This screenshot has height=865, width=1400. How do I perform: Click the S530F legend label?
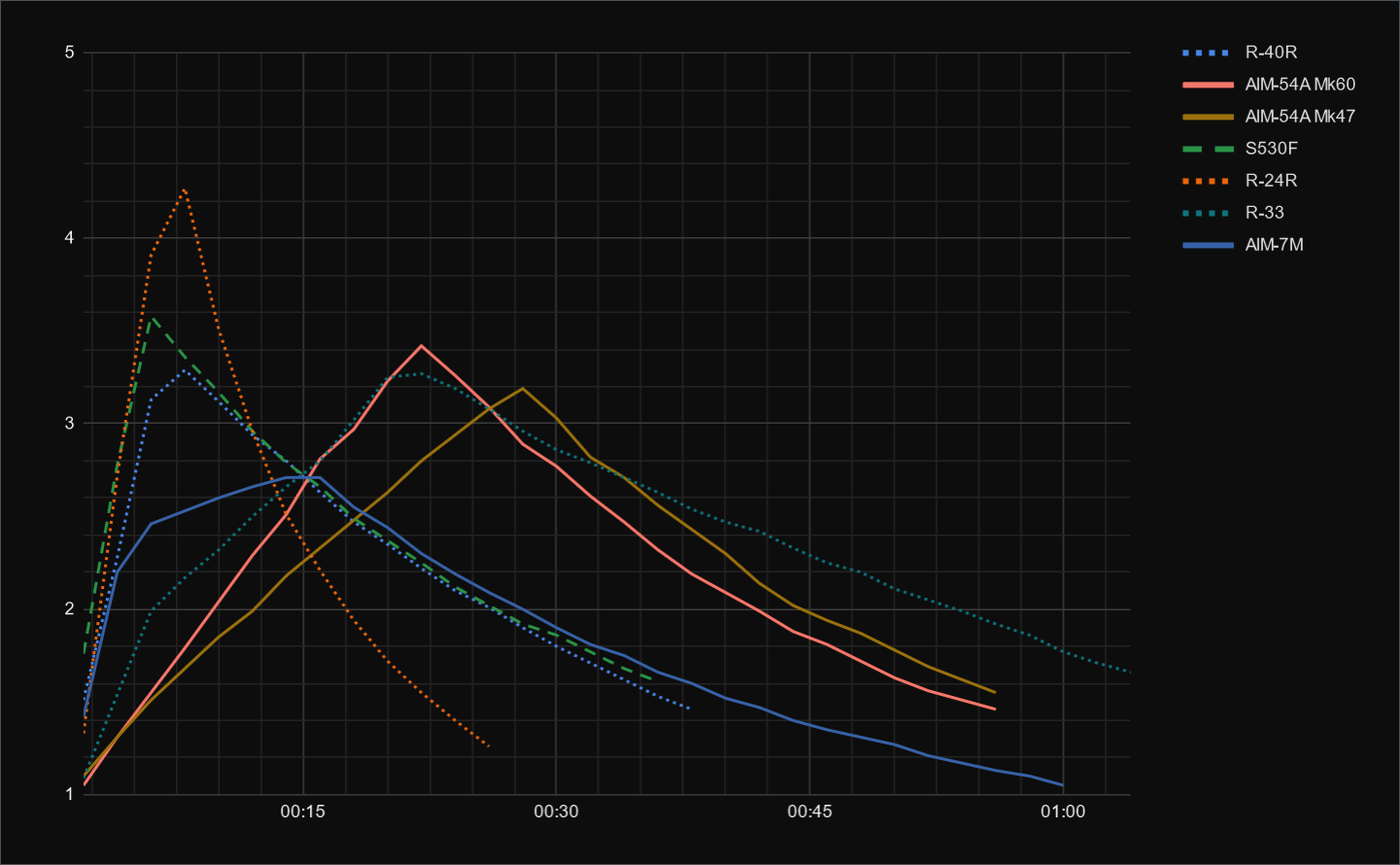pos(1271,149)
